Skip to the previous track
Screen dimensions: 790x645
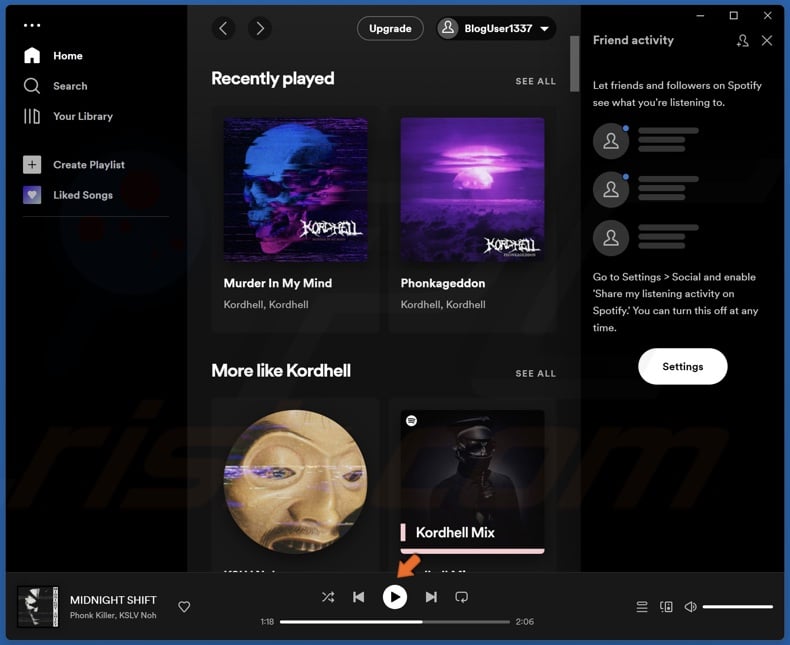pos(359,597)
